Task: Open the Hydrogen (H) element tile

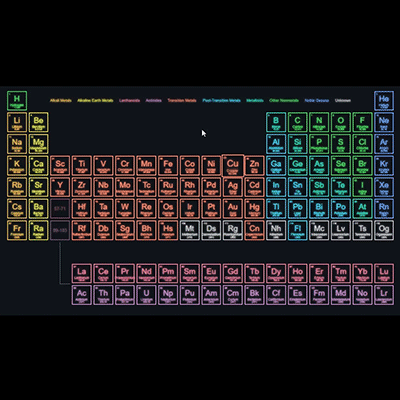Action: 17,101
